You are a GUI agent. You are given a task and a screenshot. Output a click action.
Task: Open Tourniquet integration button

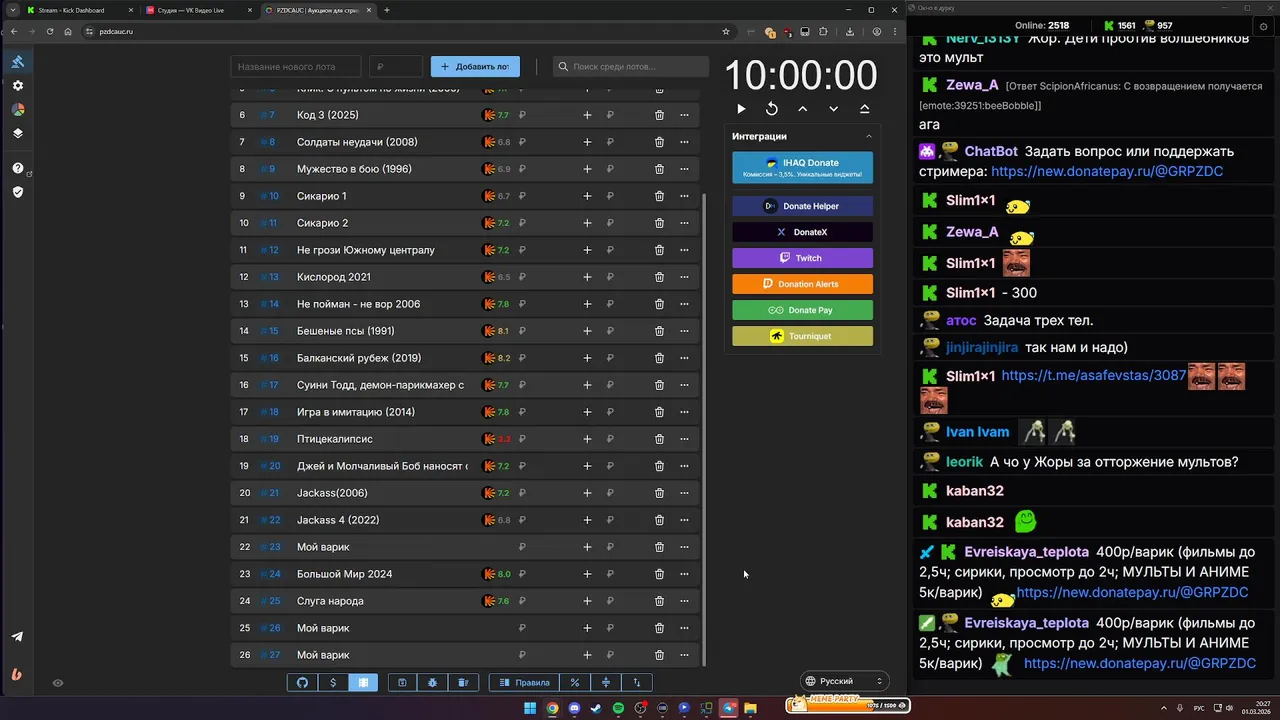[x=802, y=336]
